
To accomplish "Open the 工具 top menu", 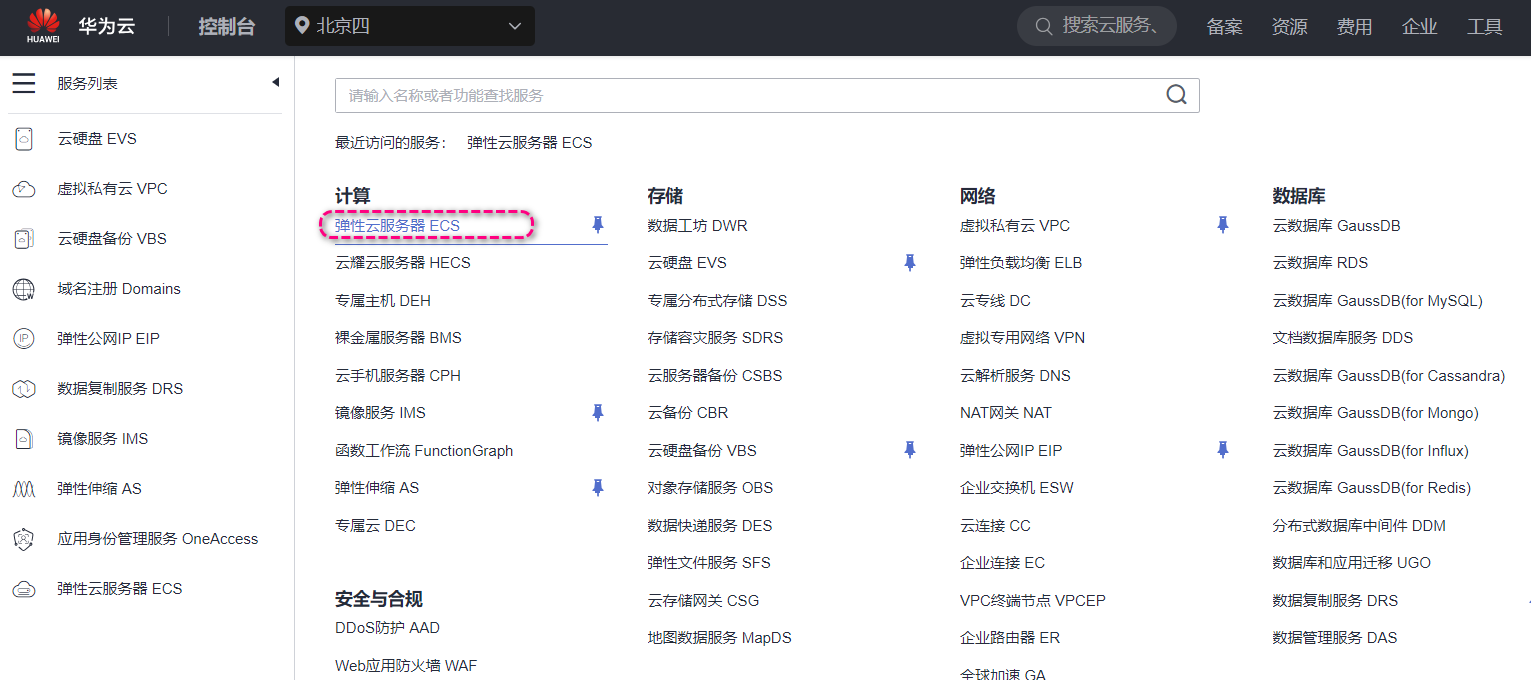I will 1485,27.
